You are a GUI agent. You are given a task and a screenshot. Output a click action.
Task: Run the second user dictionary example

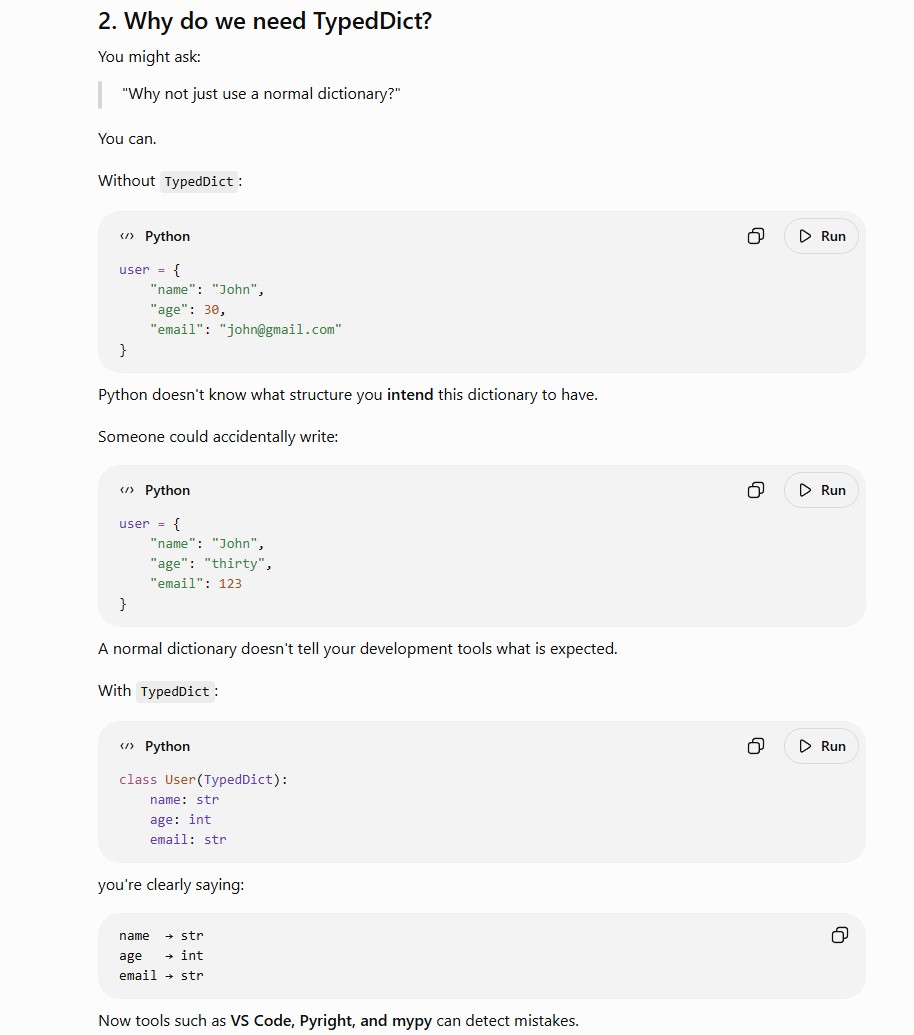[821, 490]
